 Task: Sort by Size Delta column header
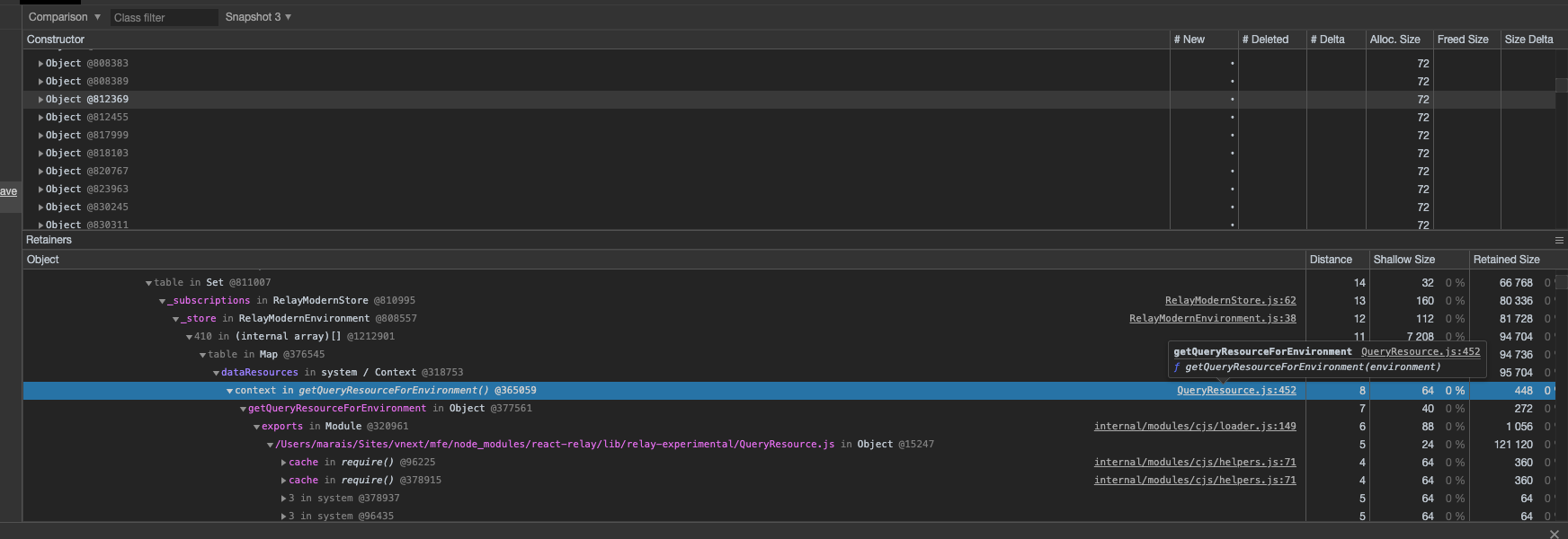tap(1532, 40)
